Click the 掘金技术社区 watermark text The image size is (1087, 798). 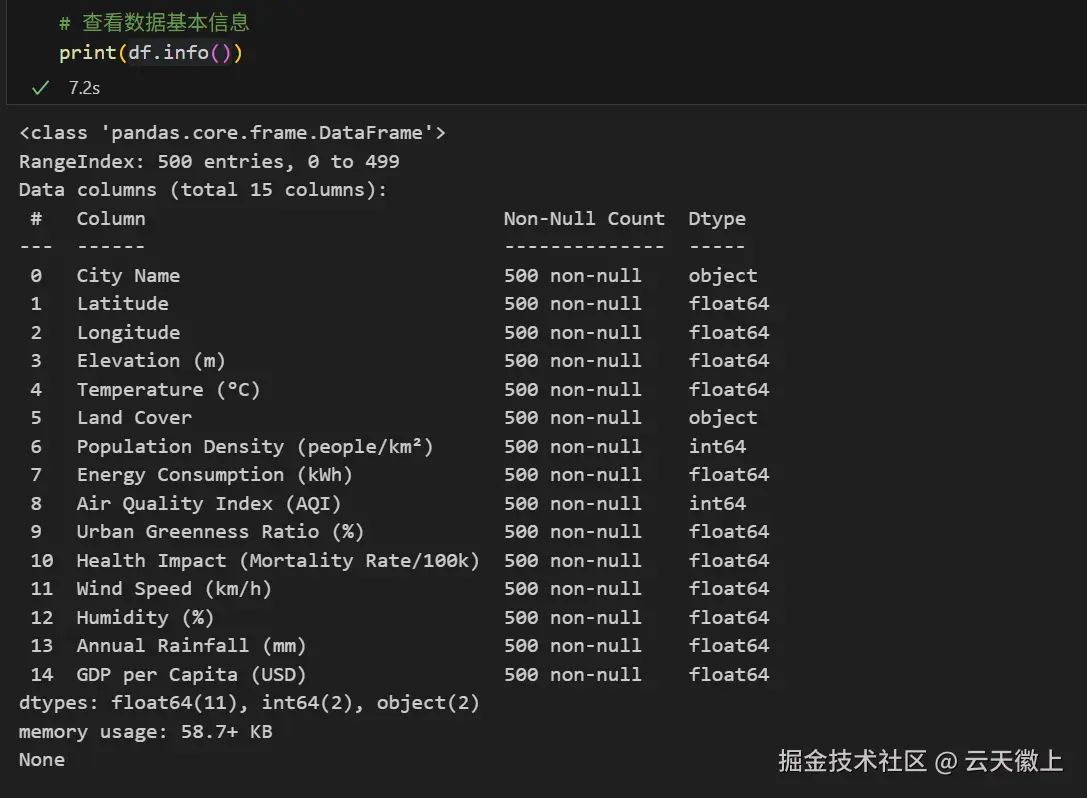pyautogui.click(x=853, y=761)
